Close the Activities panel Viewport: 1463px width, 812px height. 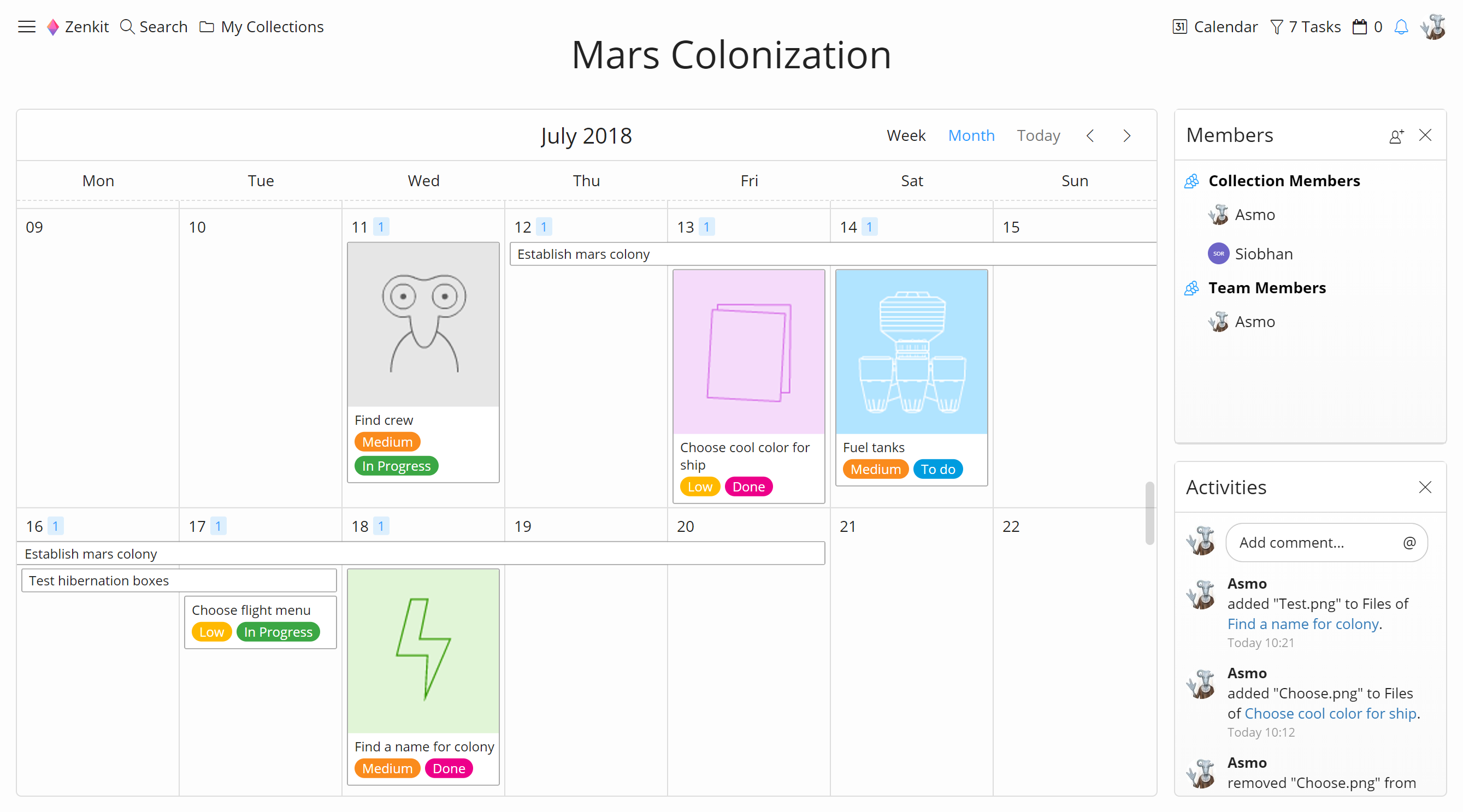(x=1425, y=487)
